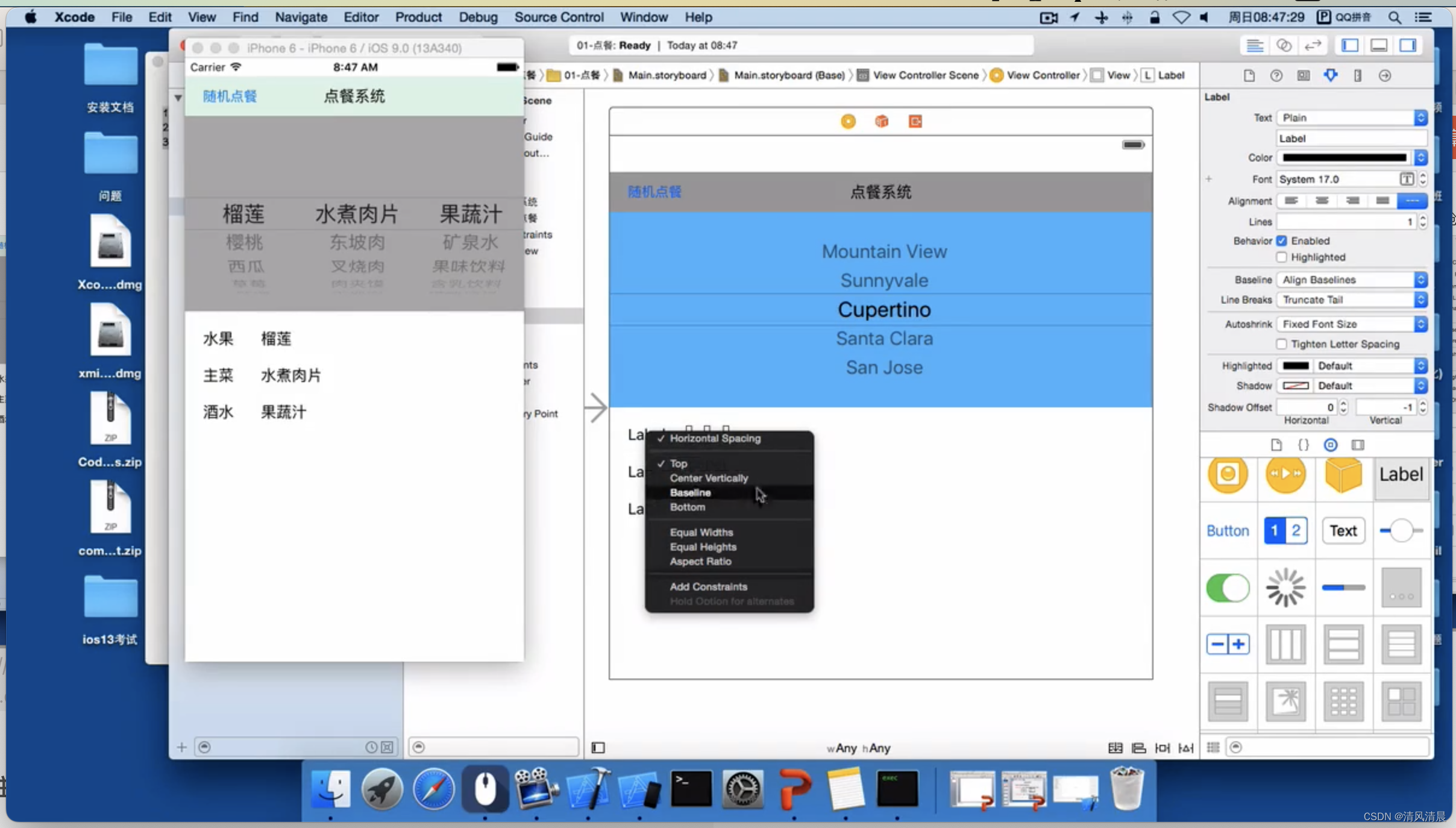Show the Code Snippet library
The image size is (1456, 828).
(x=1303, y=445)
